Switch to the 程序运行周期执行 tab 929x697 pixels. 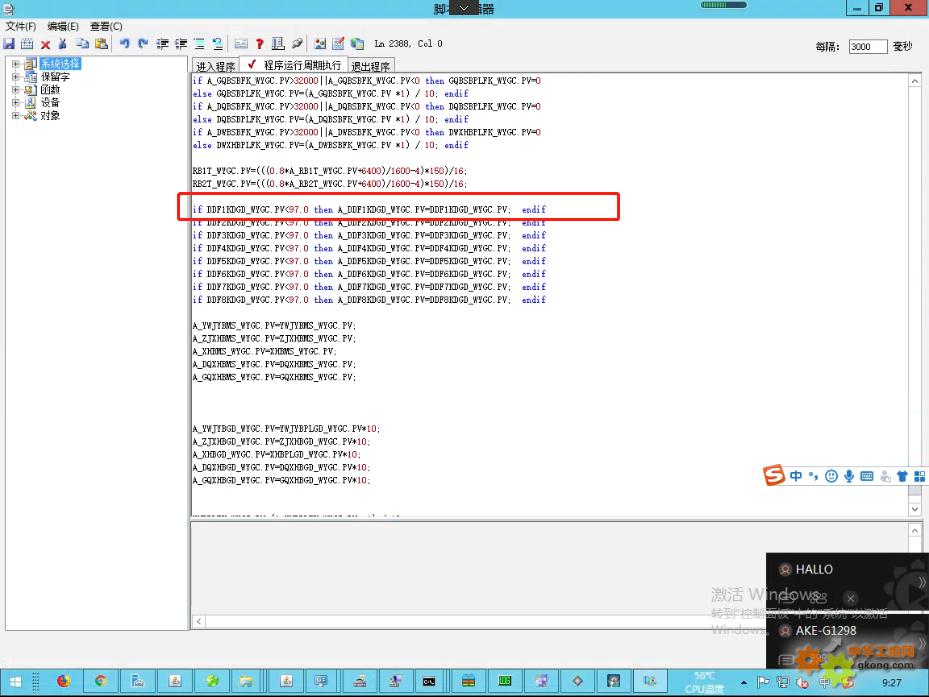pyautogui.click(x=294, y=65)
